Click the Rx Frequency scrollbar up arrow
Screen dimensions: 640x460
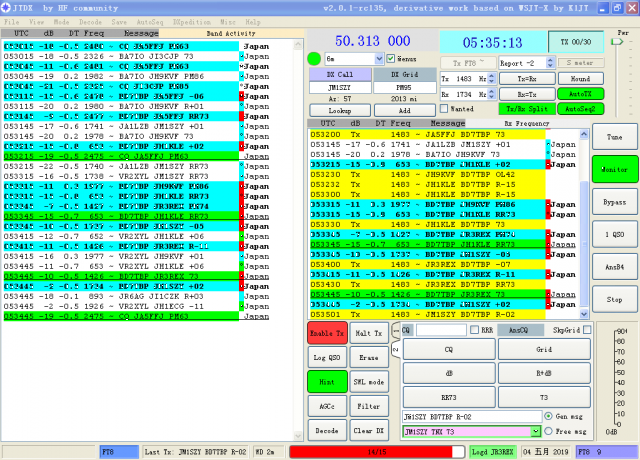584,134
